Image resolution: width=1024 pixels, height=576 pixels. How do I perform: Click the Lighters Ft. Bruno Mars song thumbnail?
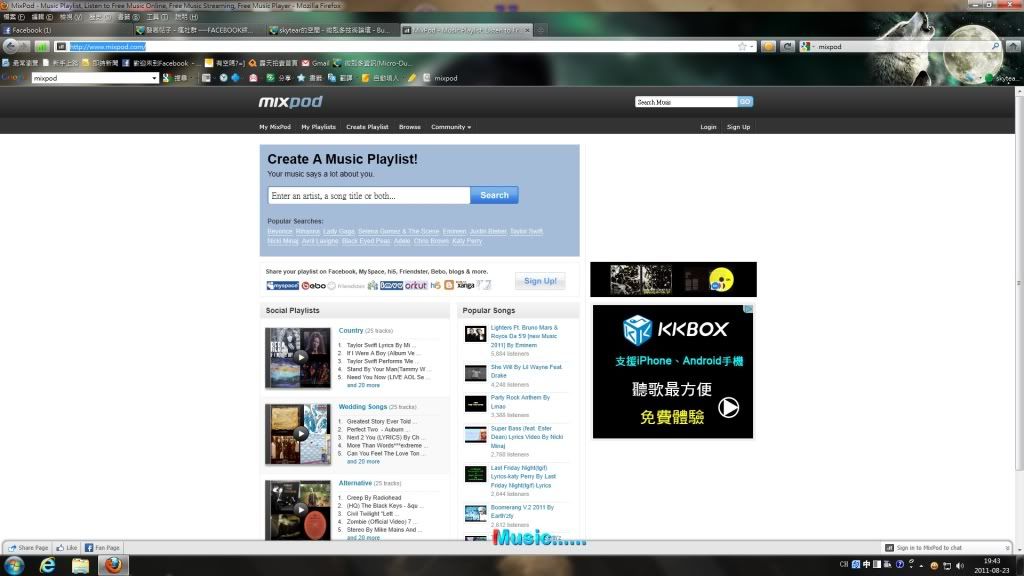click(475, 334)
